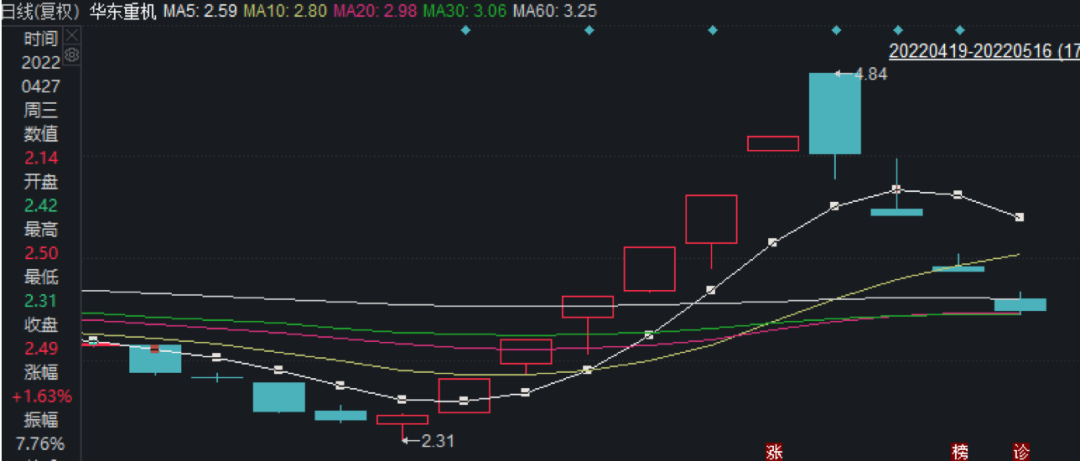The width and height of the screenshot is (1080, 461).
Task: Open the info panel gear settings
Action: click(72, 54)
